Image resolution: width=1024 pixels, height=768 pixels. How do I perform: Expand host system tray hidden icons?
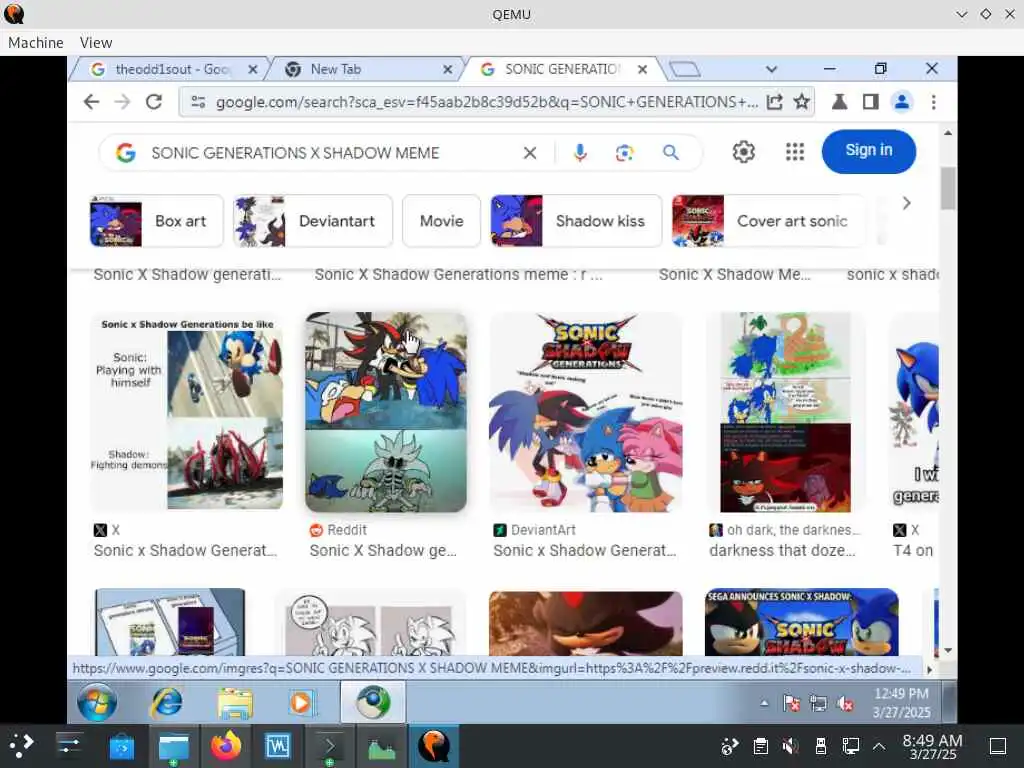[879, 746]
